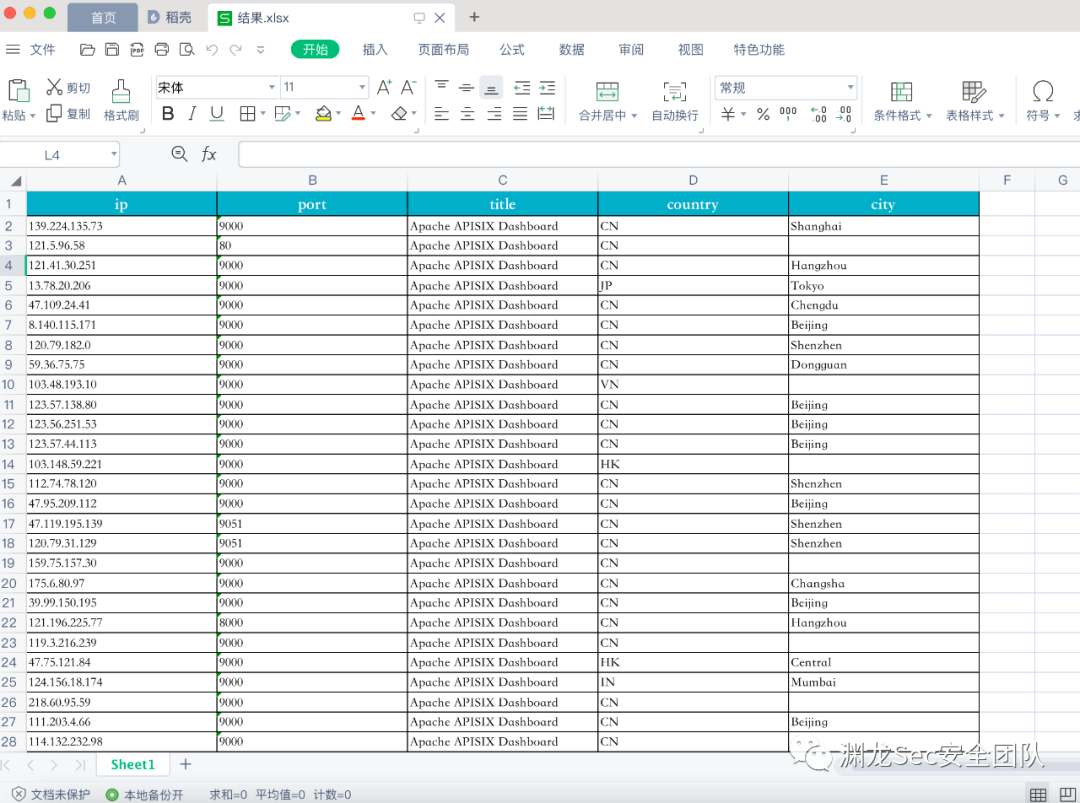Select the Sheet1 tab
The height and width of the screenshot is (803, 1080).
(132, 764)
